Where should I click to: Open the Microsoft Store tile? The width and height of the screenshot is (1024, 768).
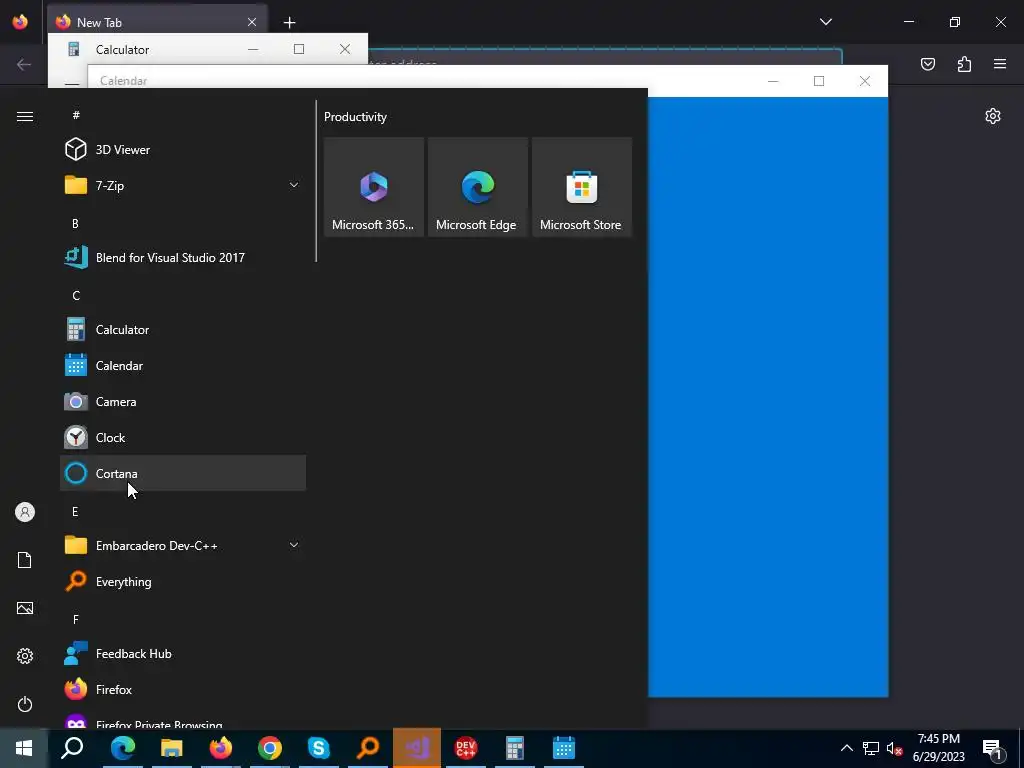[x=582, y=187]
